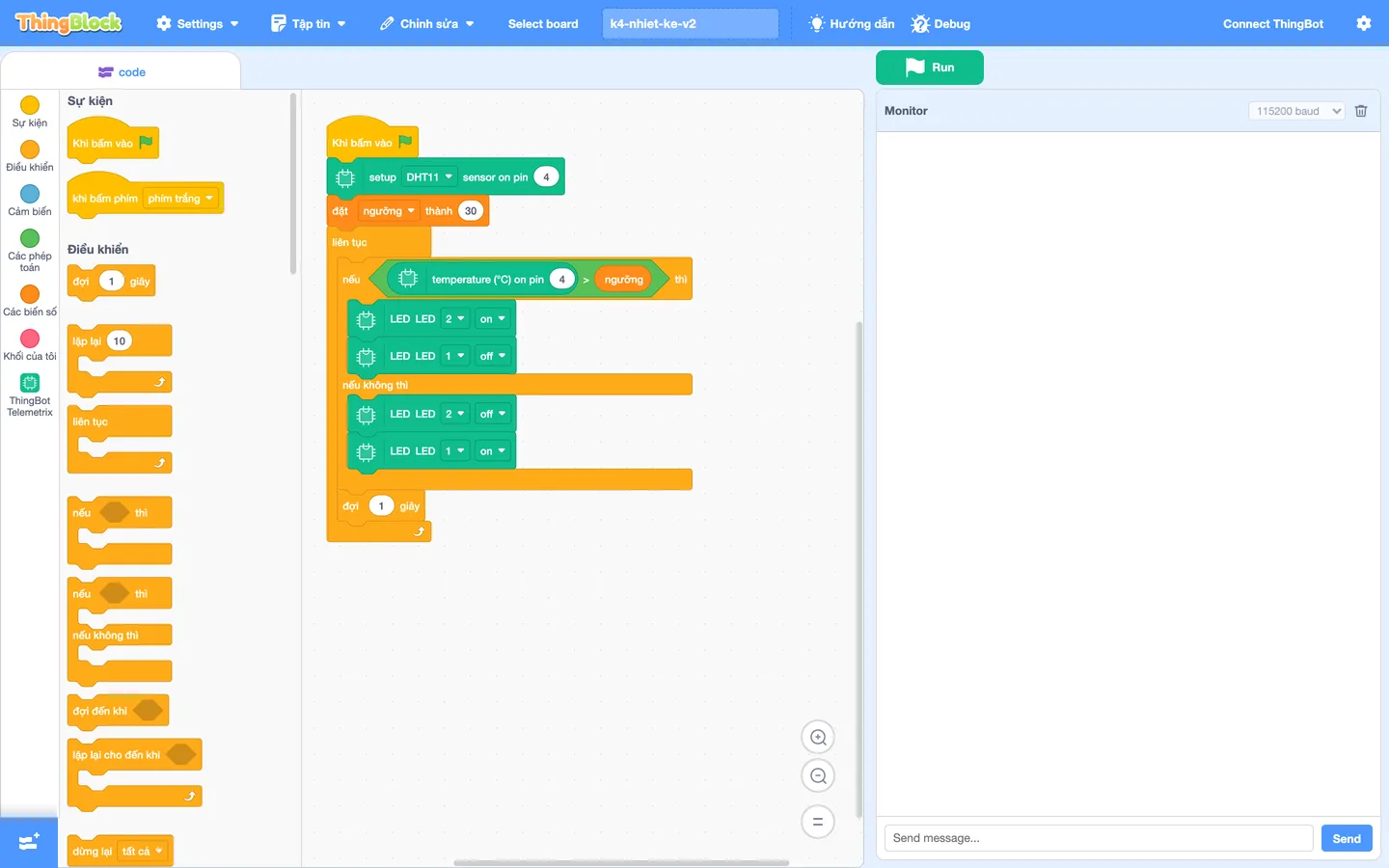Open the Debug bug icon
The height and width of the screenshot is (868, 1389).
click(x=920, y=23)
